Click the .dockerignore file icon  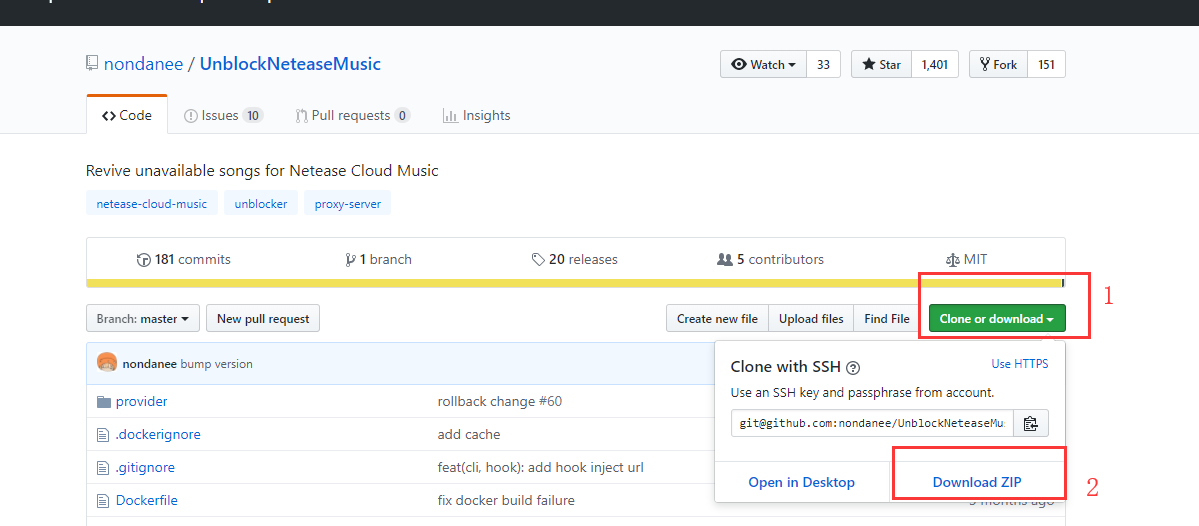[102, 435]
